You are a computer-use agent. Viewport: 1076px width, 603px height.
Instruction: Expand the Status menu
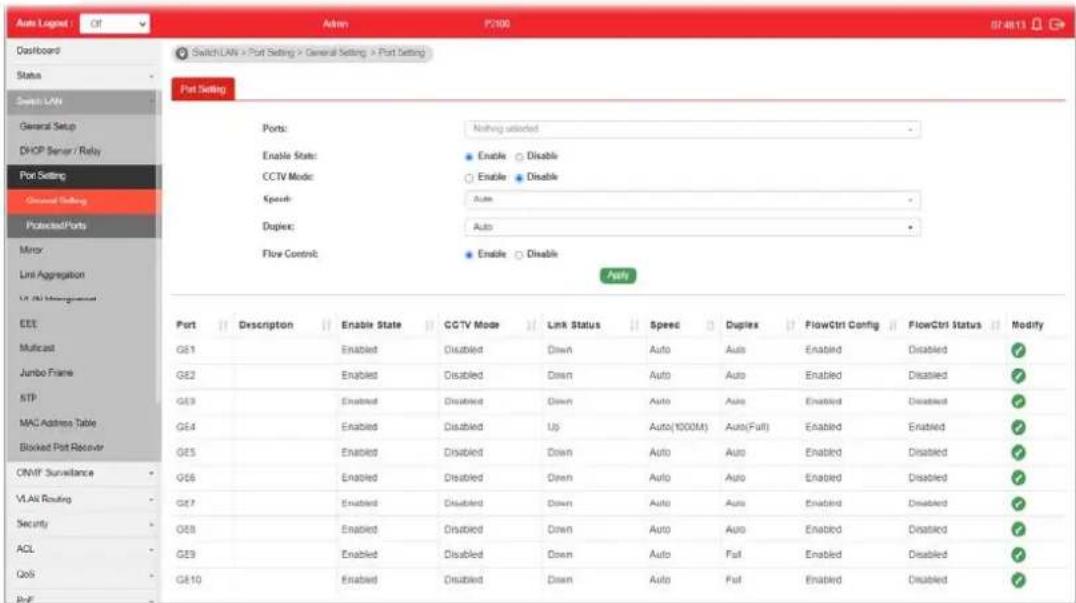click(x=84, y=75)
